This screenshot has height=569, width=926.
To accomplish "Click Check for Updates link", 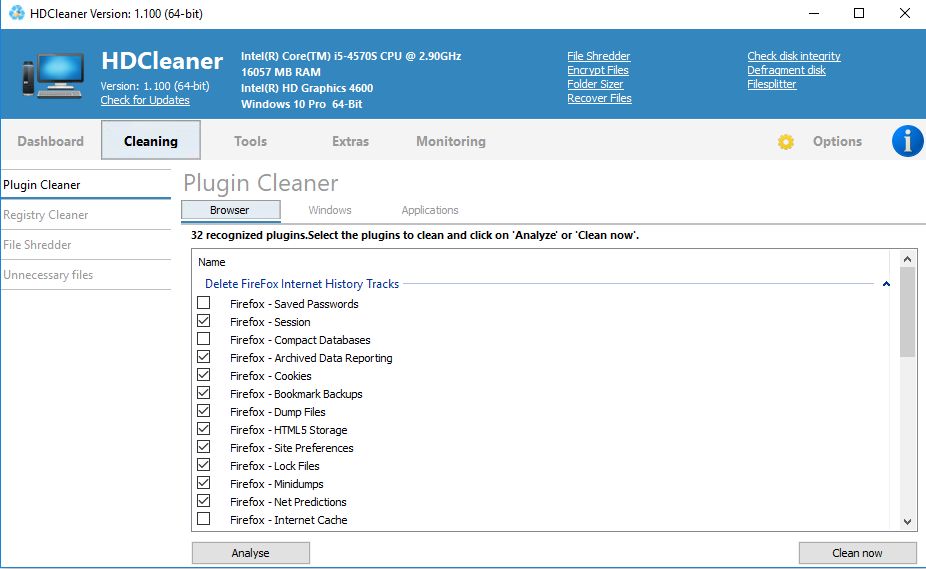I will 145,100.
